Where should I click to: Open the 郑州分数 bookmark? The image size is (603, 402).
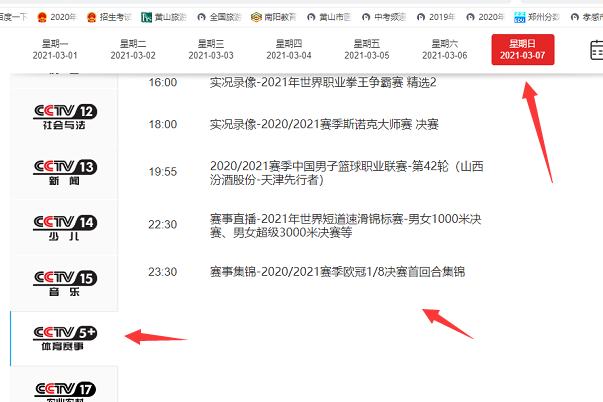click(537, 17)
